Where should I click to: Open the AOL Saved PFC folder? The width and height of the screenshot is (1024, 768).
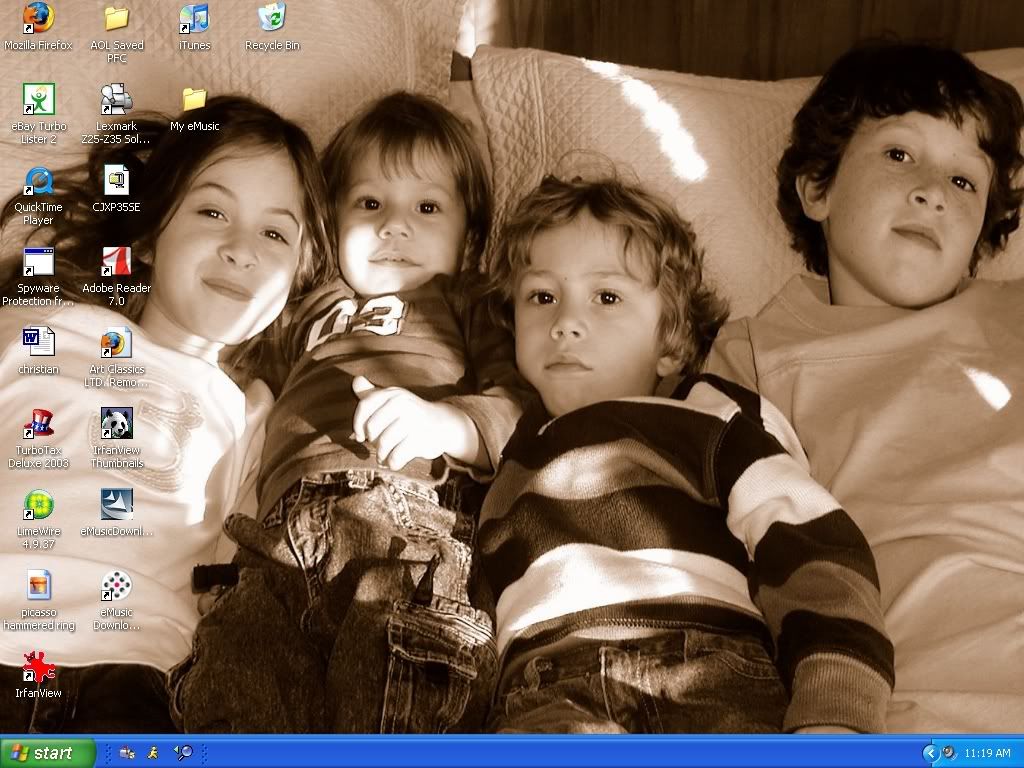(x=116, y=18)
